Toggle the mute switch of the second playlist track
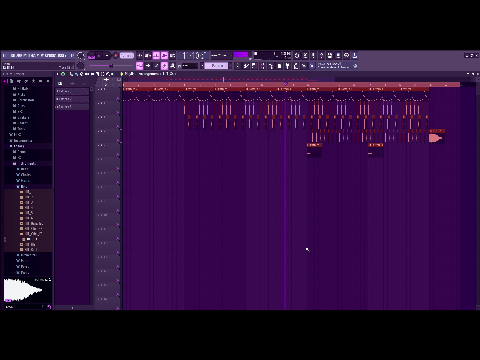 tap(118, 113)
